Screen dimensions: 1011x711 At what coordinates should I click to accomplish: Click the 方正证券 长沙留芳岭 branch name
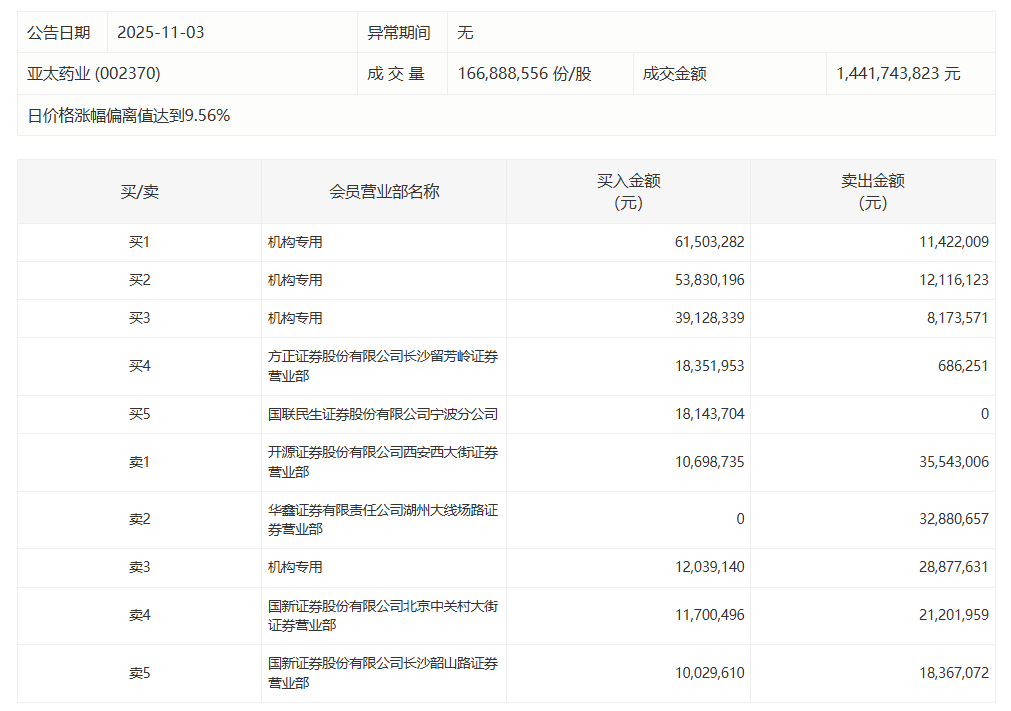382,366
